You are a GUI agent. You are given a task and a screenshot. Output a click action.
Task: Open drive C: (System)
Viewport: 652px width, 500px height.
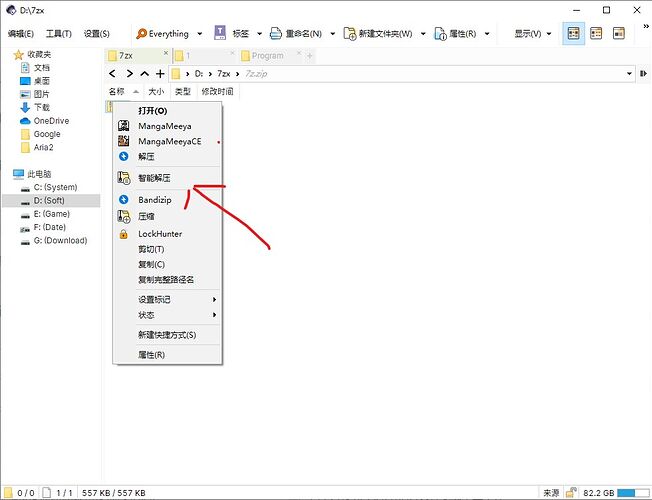tap(49, 188)
